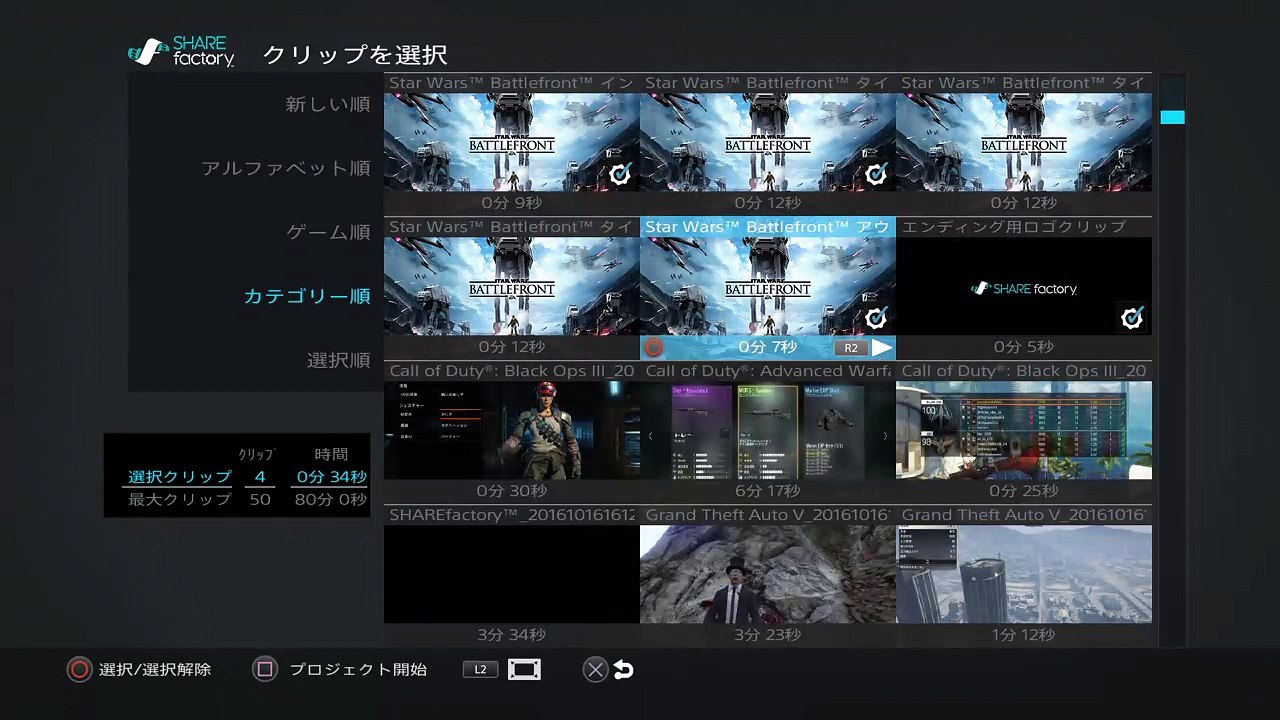The height and width of the screenshot is (720, 1280).
Task: Click the total time 0分 34秒
Action: [331, 477]
